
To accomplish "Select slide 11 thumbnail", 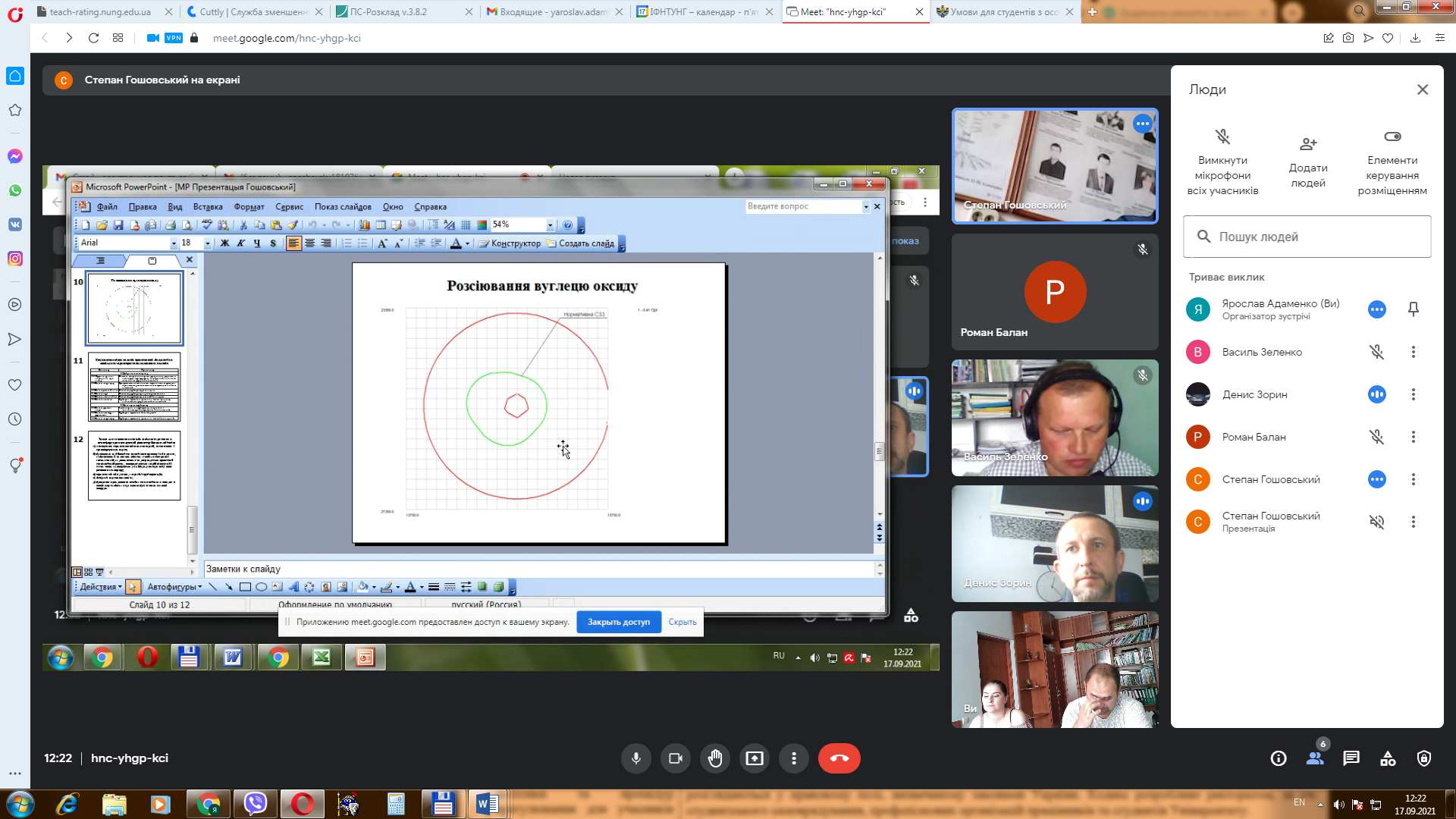I will click(x=134, y=388).
